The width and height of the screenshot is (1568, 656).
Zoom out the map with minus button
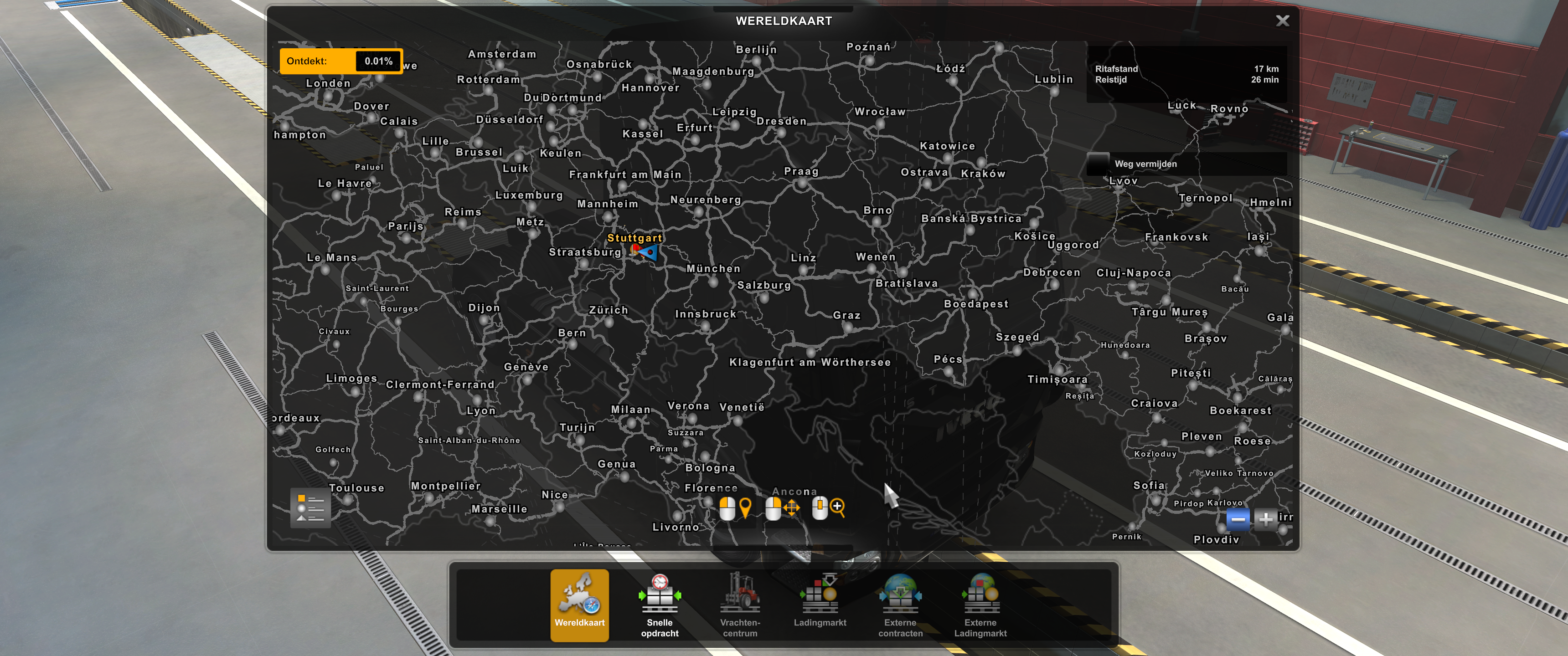(x=1238, y=520)
